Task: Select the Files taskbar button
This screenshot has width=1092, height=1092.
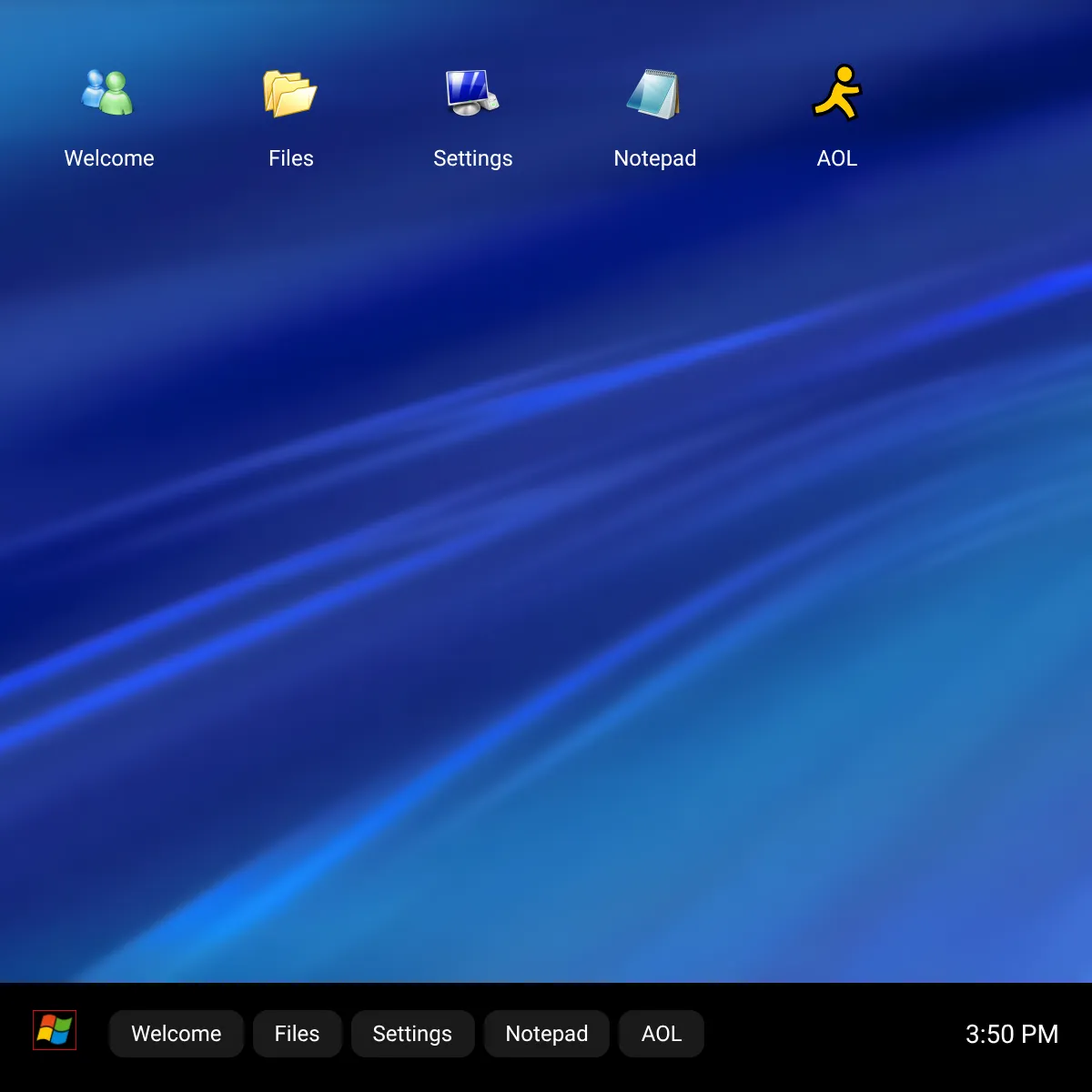Action: 298,1034
